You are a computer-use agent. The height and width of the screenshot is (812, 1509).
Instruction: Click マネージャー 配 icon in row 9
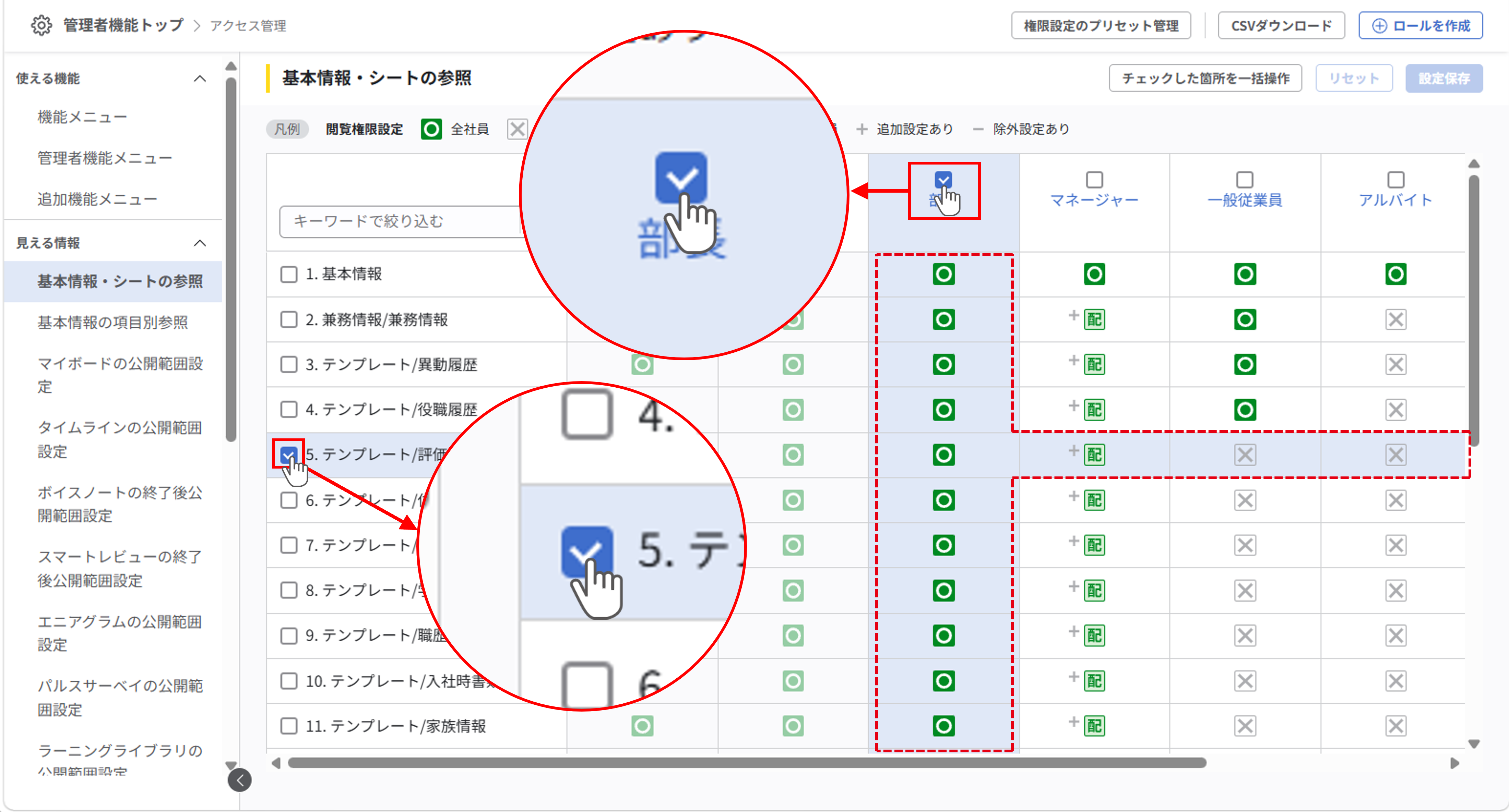(1094, 636)
